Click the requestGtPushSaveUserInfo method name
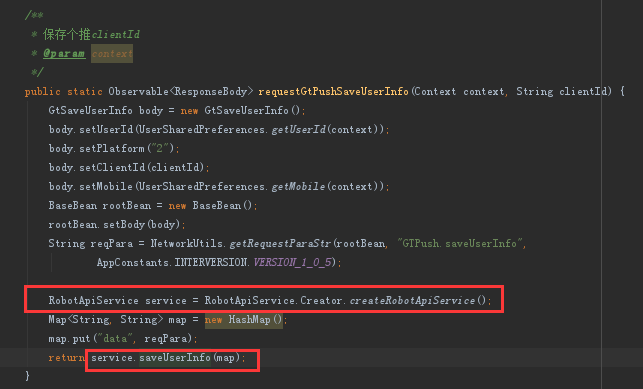The height and width of the screenshot is (389, 643). click(333, 91)
